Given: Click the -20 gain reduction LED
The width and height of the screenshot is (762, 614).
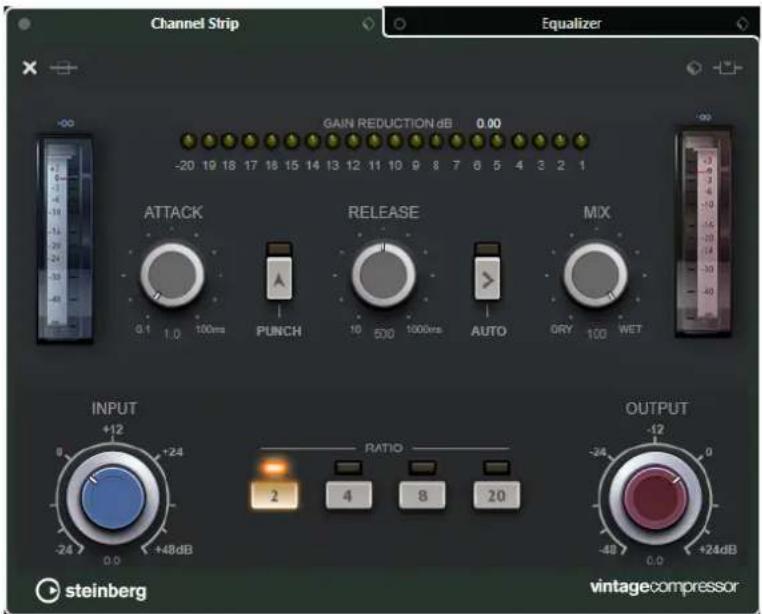Looking at the screenshot, I should [188, 141].
